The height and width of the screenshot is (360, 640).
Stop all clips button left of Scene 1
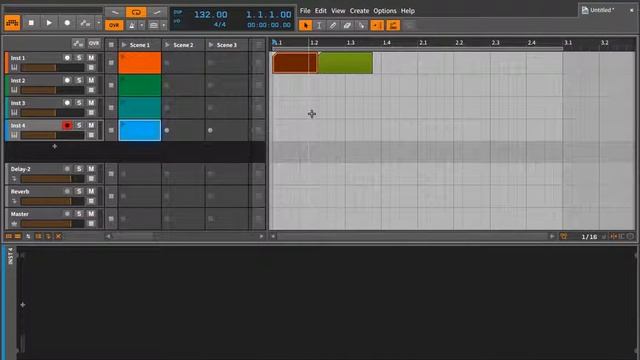(x=111, y=45)
